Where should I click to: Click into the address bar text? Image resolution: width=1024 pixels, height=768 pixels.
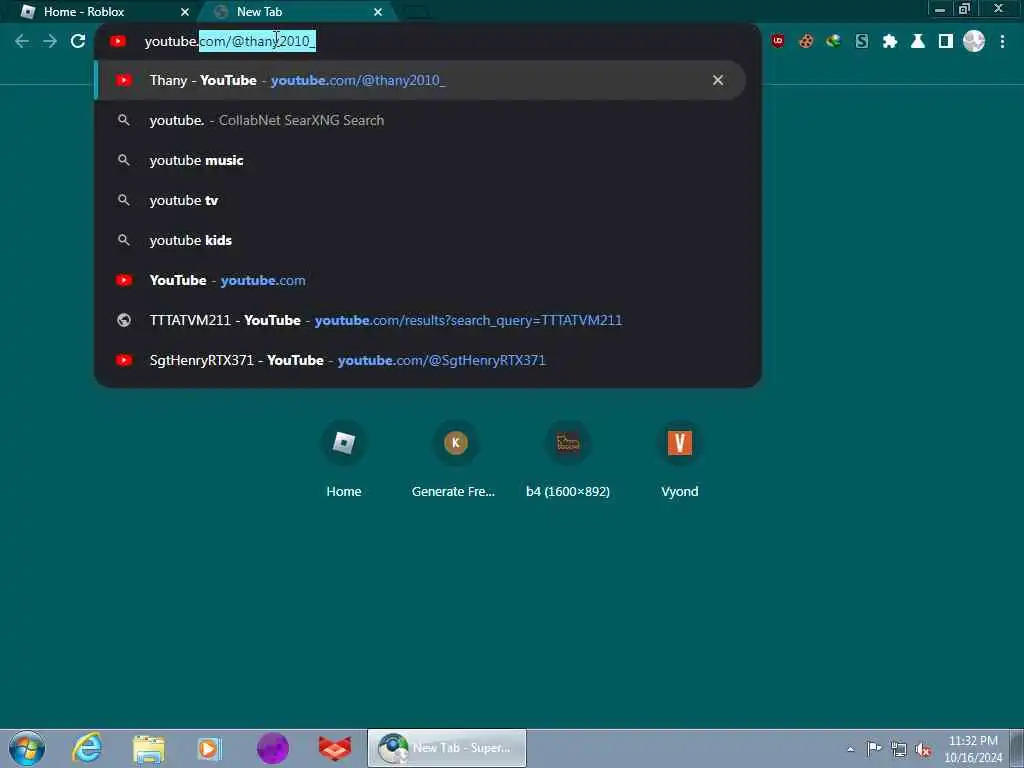(230, 41)
